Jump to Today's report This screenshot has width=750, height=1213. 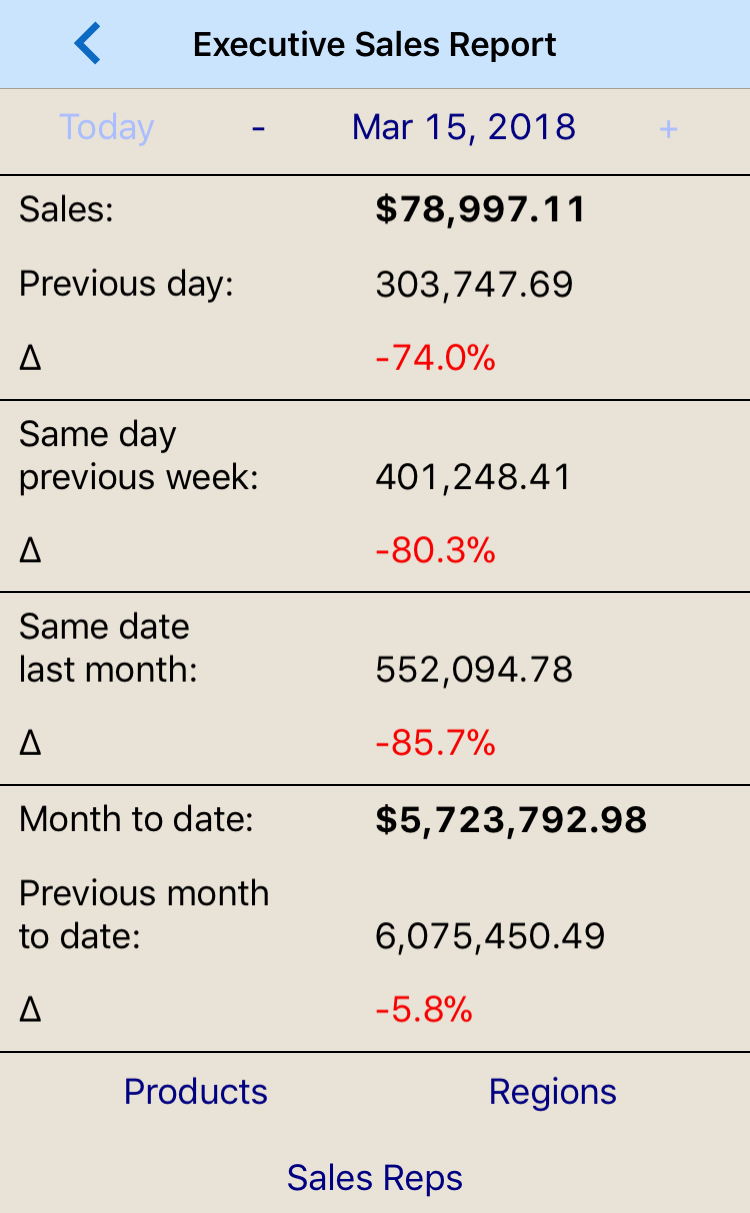point(106,128)
